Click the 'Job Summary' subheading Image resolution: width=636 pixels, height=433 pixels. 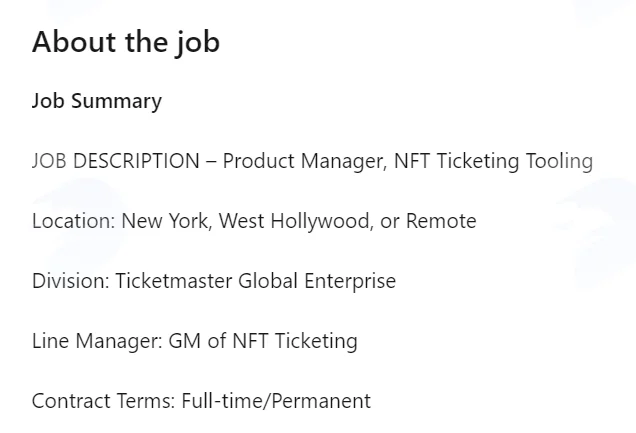[97, 101]
